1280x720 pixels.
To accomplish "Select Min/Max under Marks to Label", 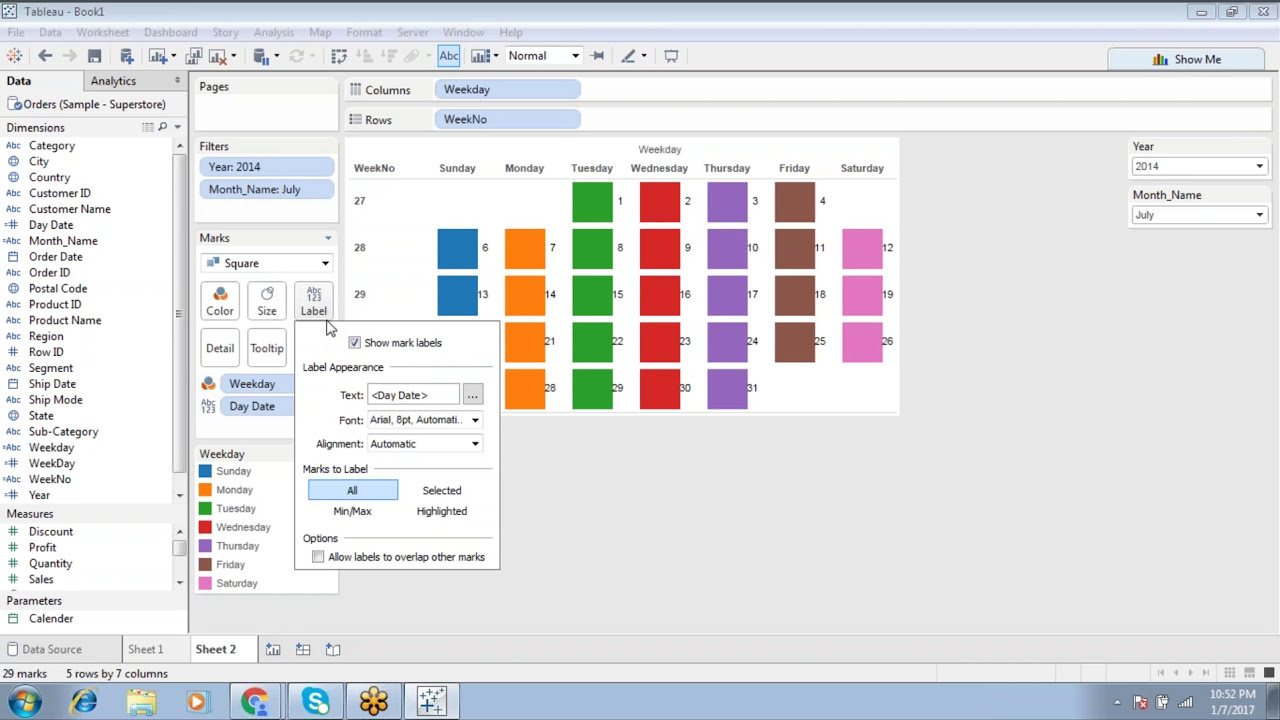I will tap(352, 511).
